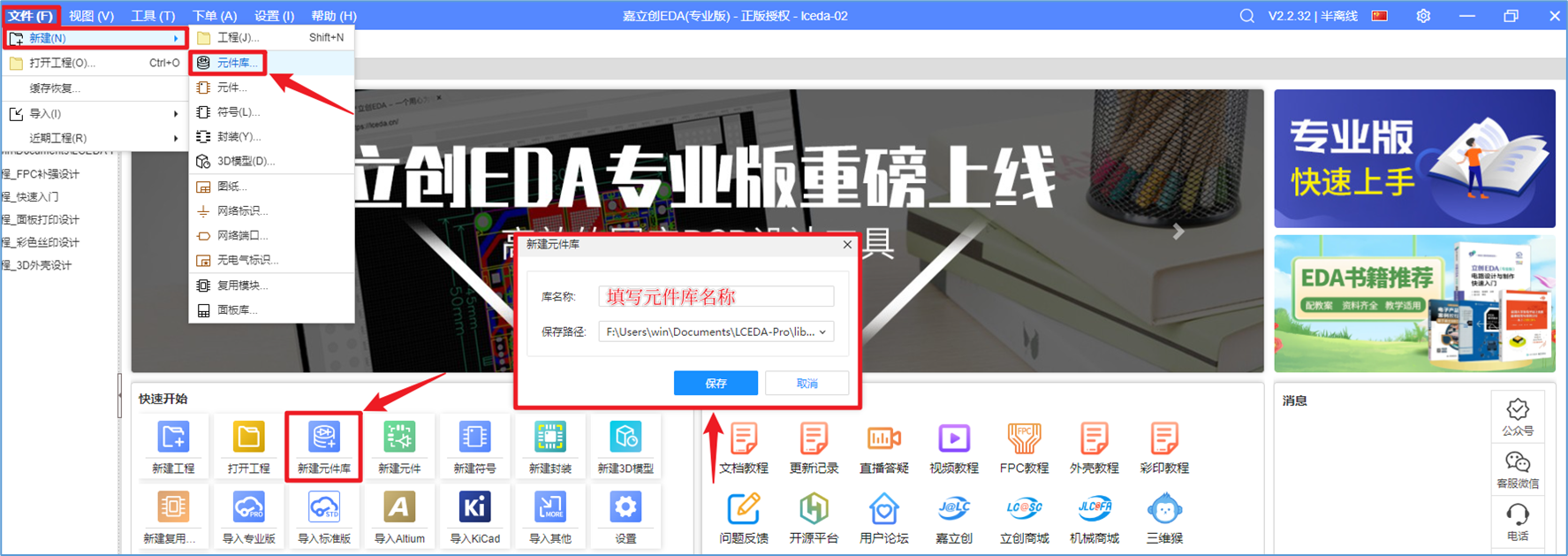Click the 专业版 快速上手 banner thumbnail
Screen dimensions: 1568x556
(x=1414, y=158)
